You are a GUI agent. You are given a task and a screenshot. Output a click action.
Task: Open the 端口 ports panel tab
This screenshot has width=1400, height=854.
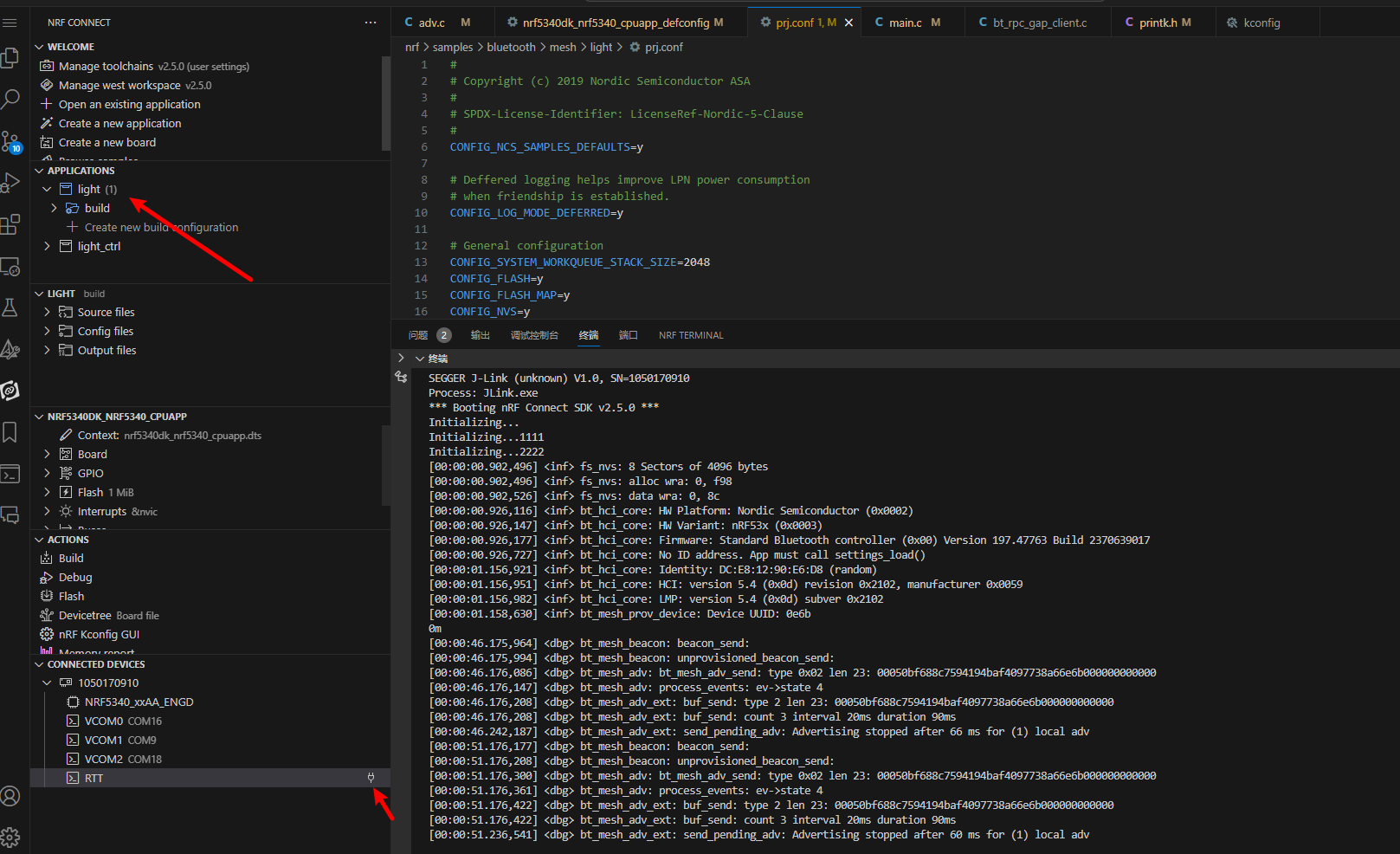(628, 335)
